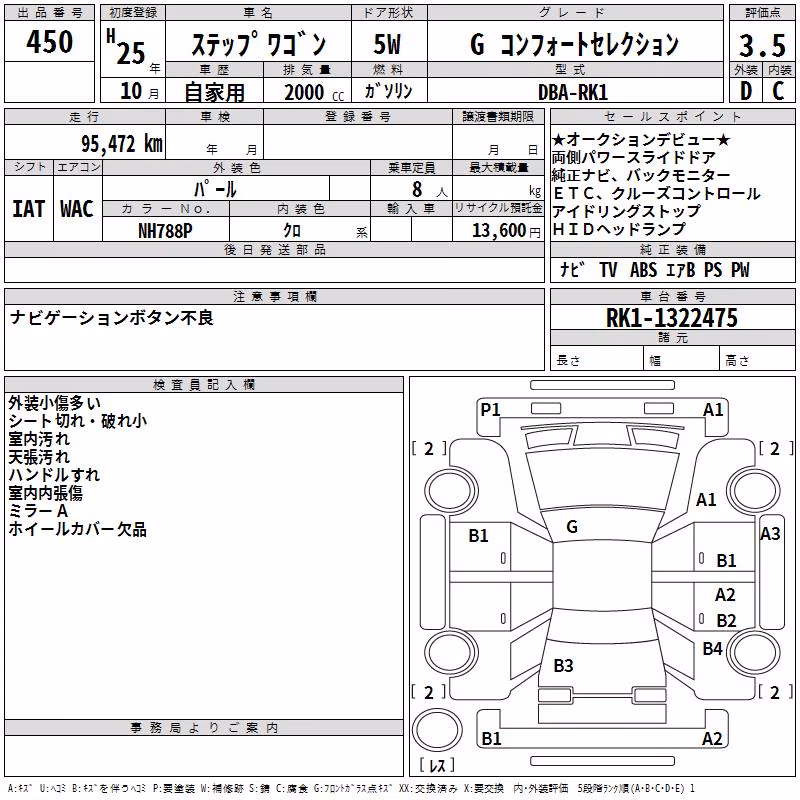Click the inspector note シート切れ・破れ小
The image size is (800, 800).
click(78, 421)
